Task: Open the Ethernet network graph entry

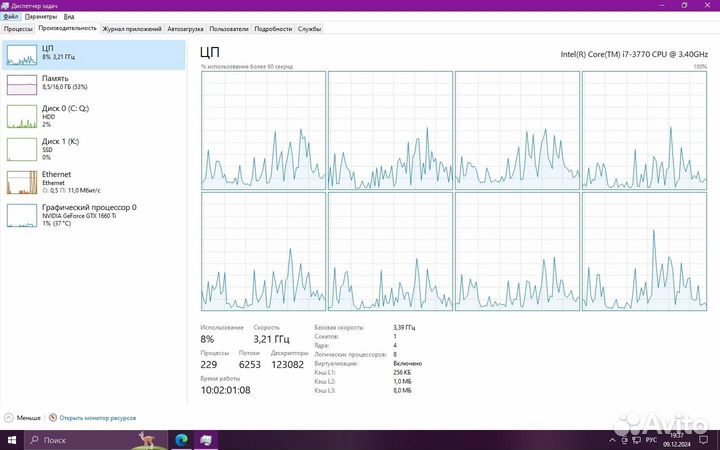Action: (94, 182)
